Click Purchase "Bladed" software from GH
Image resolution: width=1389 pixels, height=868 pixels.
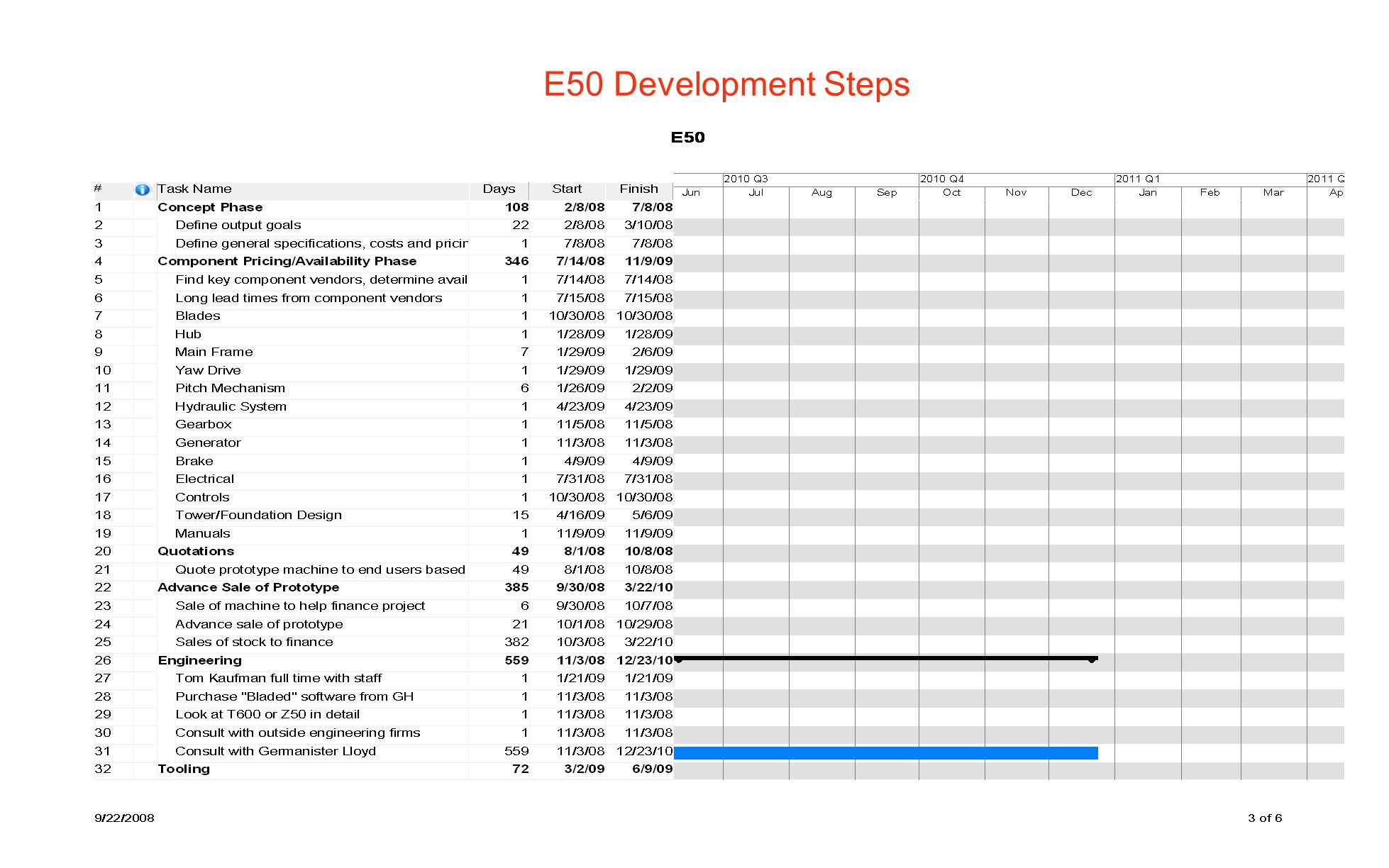[x=294, y=696]
